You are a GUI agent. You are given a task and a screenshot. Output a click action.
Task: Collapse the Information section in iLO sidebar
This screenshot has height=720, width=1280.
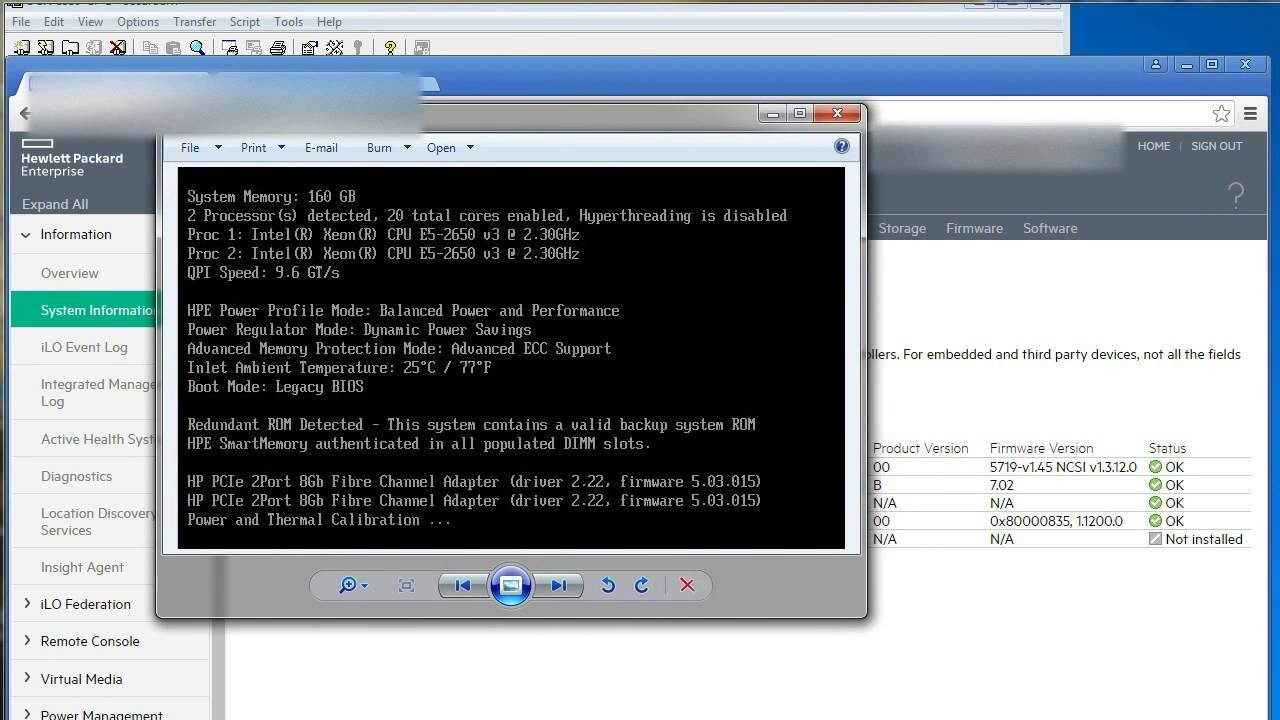pos(26,235)
